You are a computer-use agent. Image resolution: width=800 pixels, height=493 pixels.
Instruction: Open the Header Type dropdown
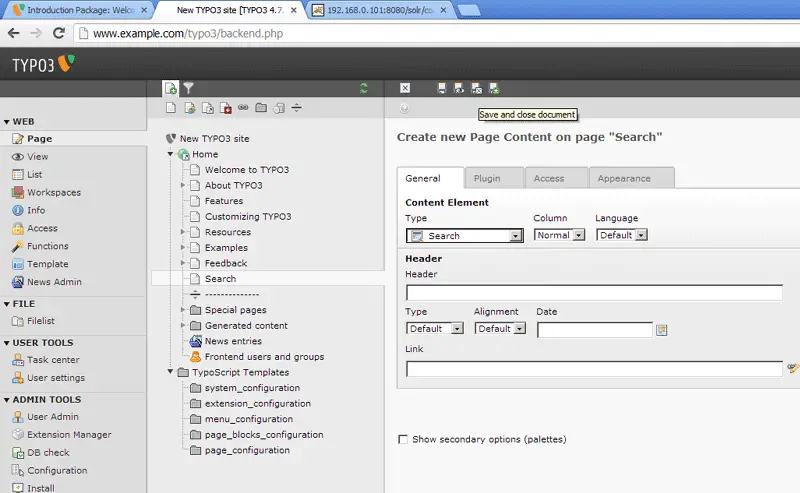tap(435, 329)
